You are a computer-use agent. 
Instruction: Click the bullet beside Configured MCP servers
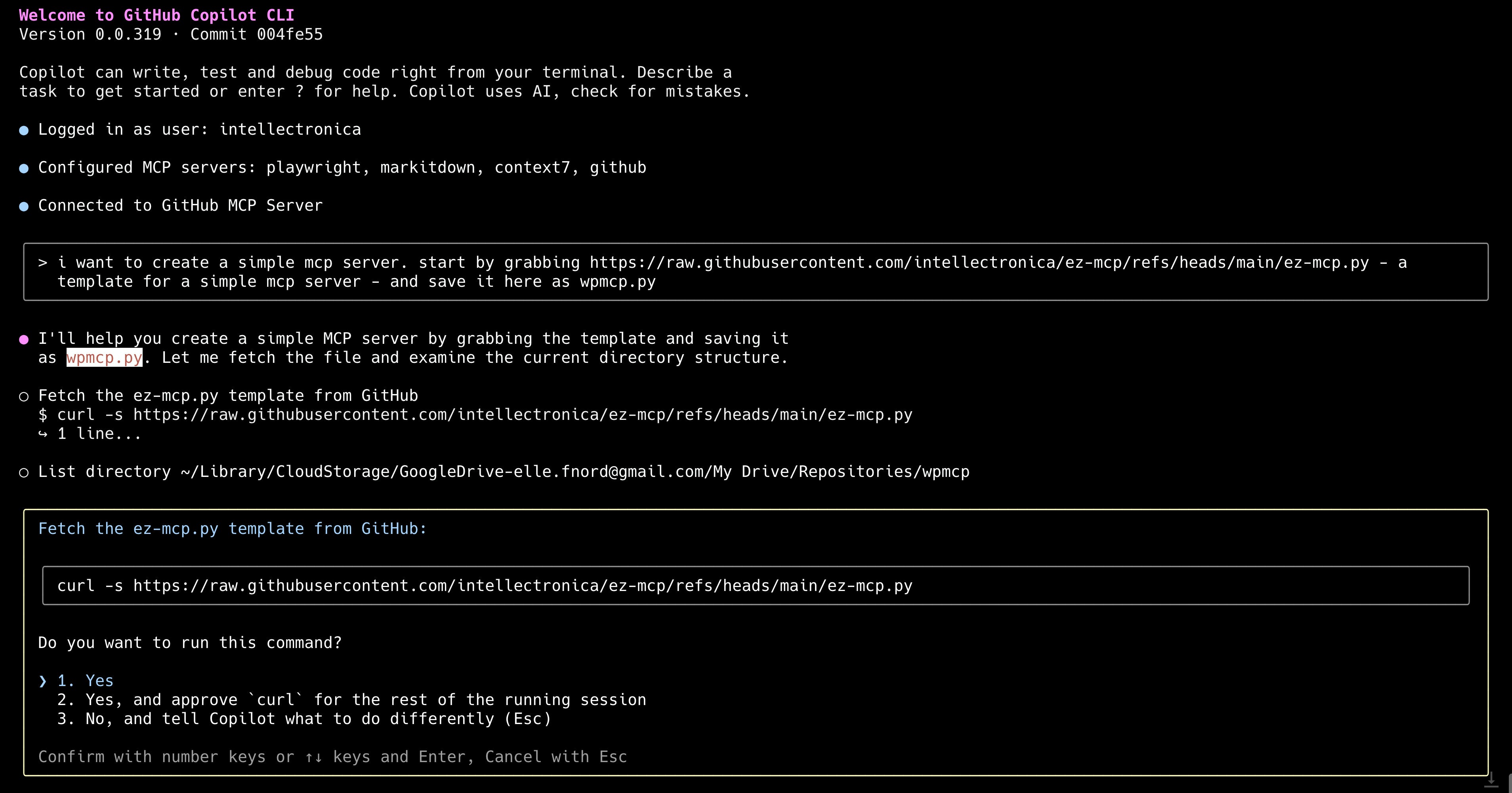click(23, 168)
